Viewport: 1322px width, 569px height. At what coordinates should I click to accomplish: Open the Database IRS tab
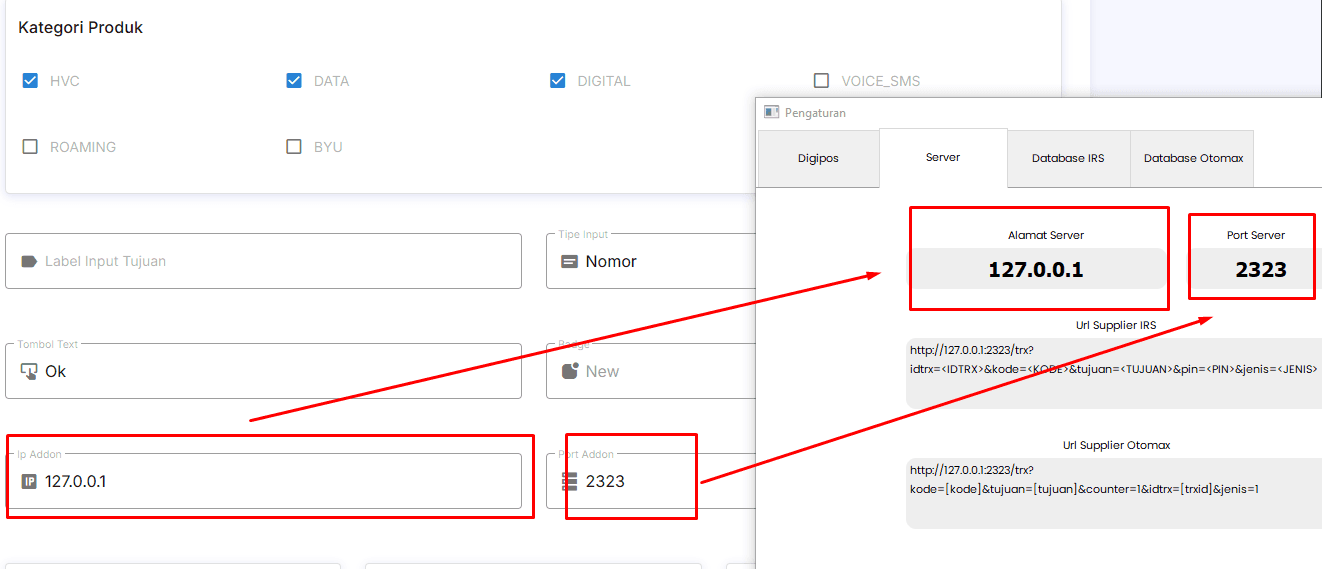pos(1068,158)
